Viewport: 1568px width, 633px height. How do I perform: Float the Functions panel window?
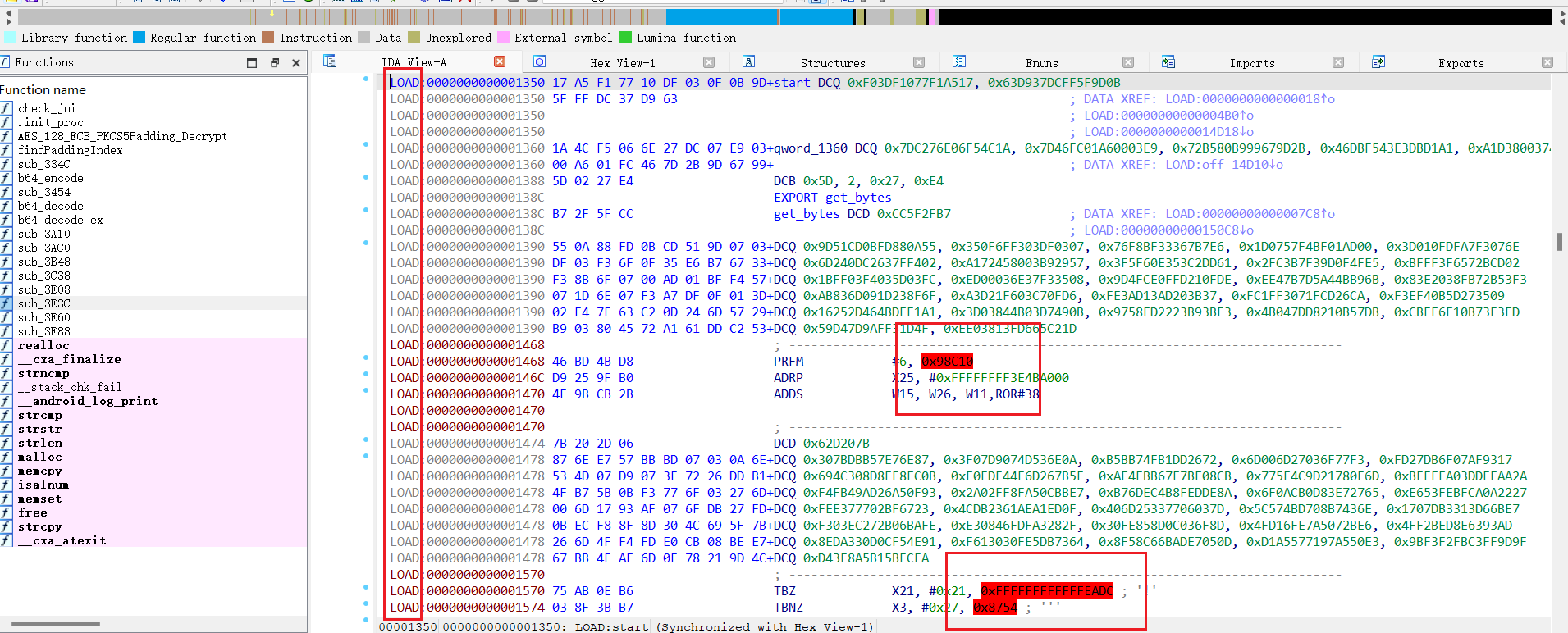tap(275, 63)
